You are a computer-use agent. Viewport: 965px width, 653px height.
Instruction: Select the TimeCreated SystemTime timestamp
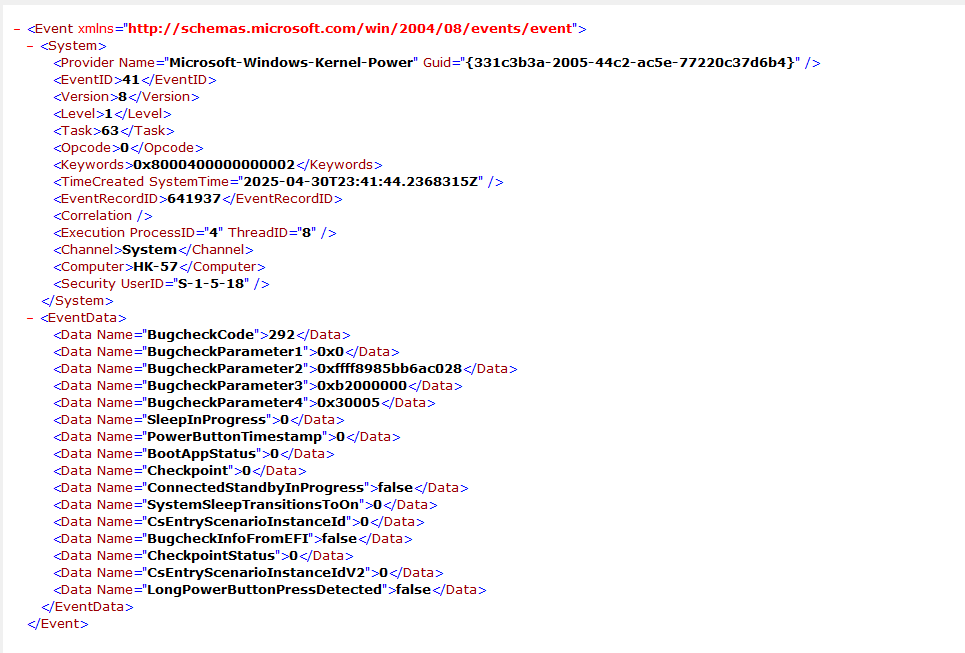[361, 182]
